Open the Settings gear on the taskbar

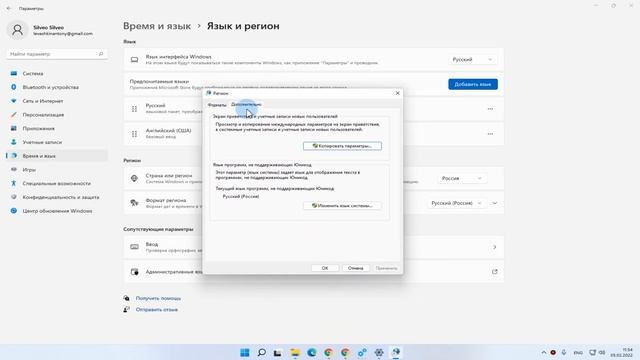379,353
